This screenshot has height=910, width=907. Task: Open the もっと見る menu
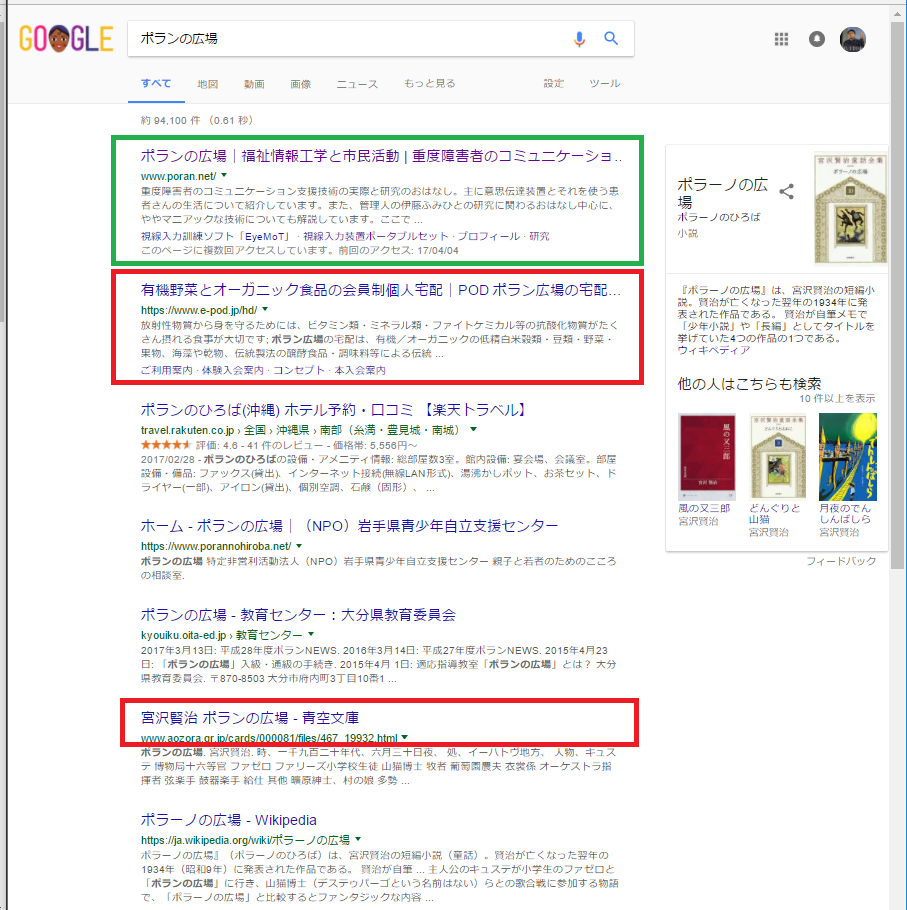tap(429, 84)
